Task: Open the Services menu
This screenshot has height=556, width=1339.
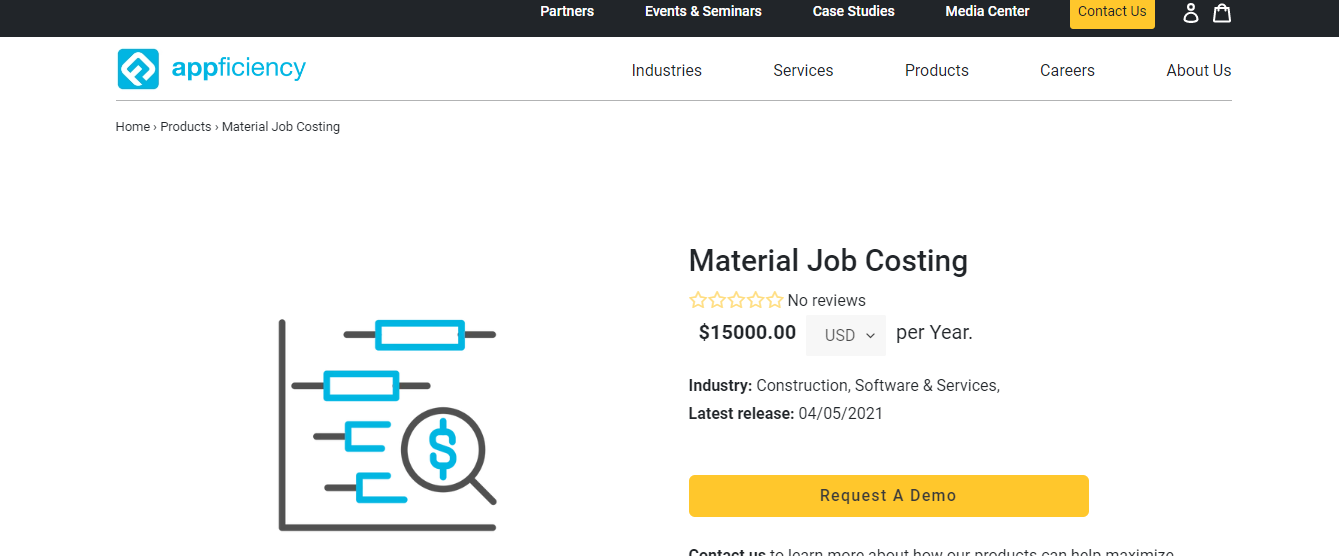Action: coord(803,70)
